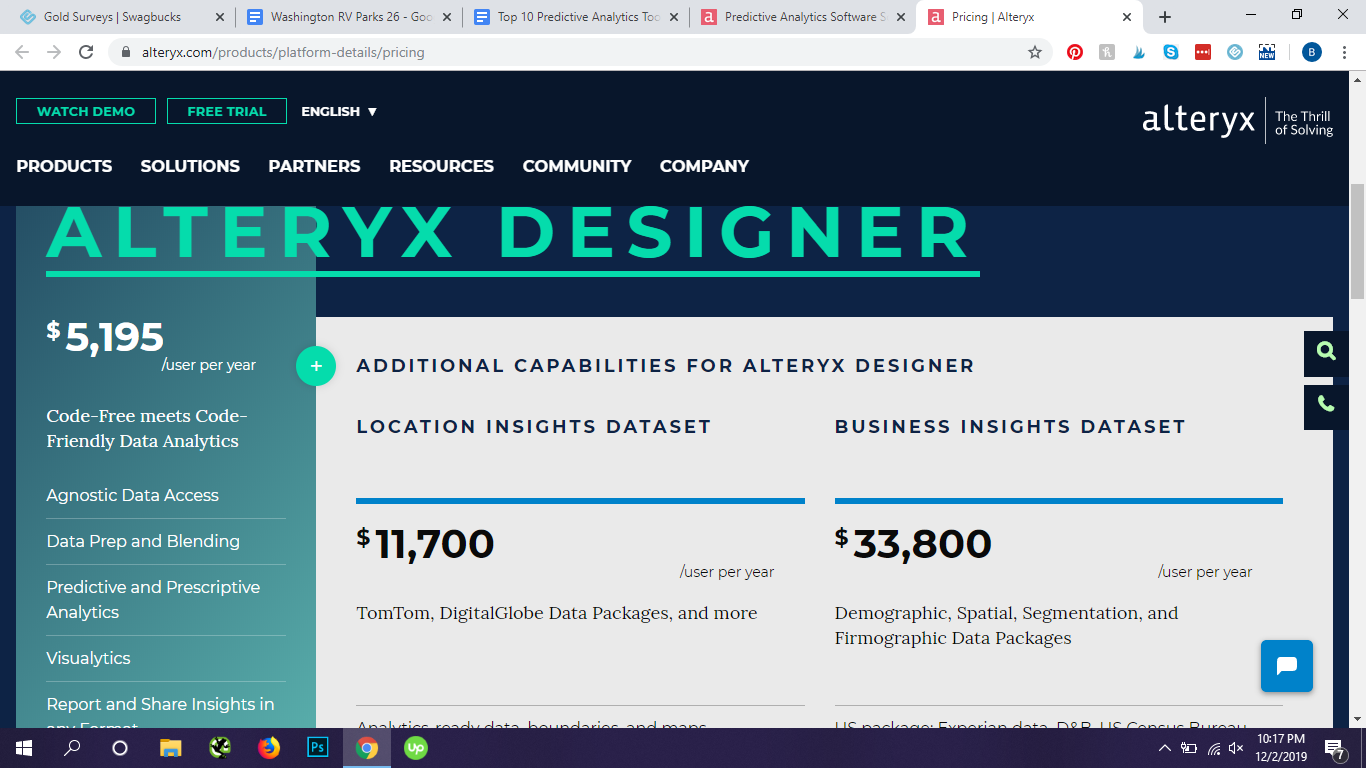Switch to Top 10 Predictive Analytics tab
Image resolution: width=1366 pixels, height=768 pixels.
click(576, 17)
